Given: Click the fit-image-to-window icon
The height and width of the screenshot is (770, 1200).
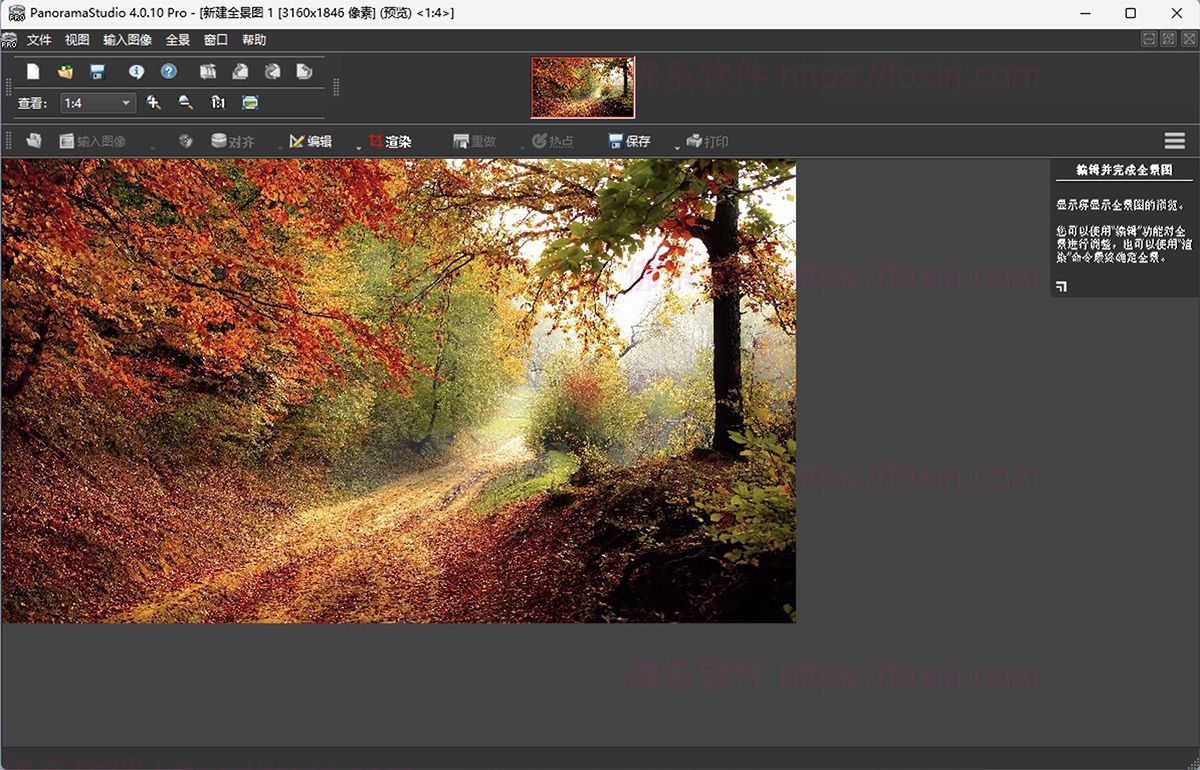Looking at the screenshot, I should (250, 102).
